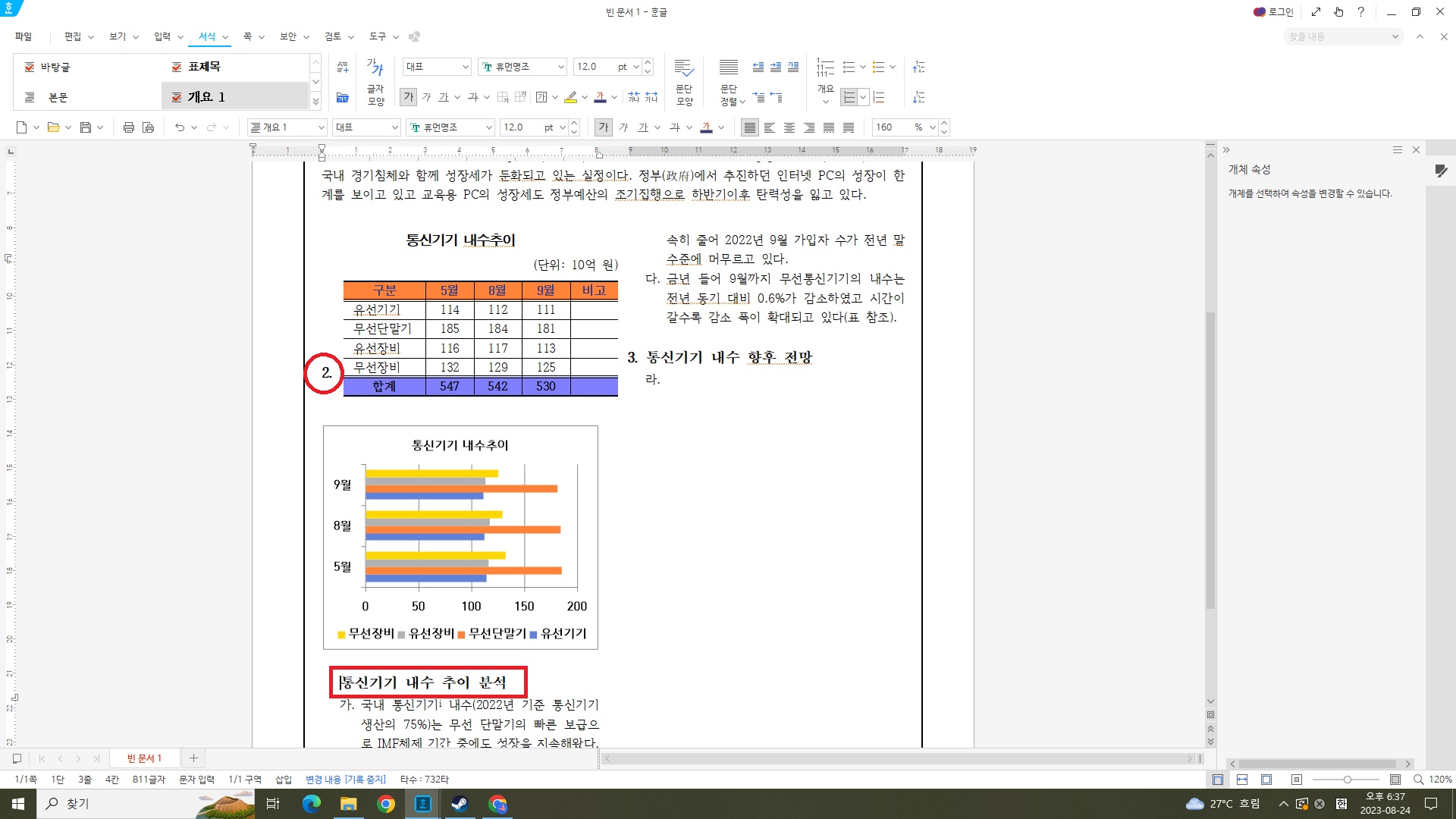This screenshot has width=1456, height=819.
Task: Click the highlighter pen icon
Action: click(x=571, y=97)
